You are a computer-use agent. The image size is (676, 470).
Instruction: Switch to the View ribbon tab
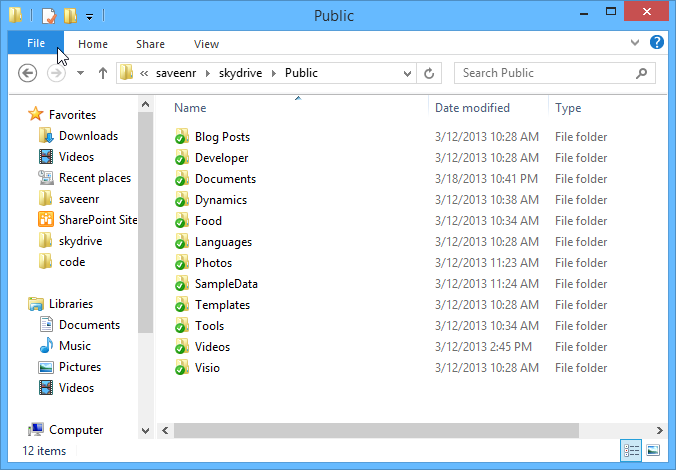point(206,44)
